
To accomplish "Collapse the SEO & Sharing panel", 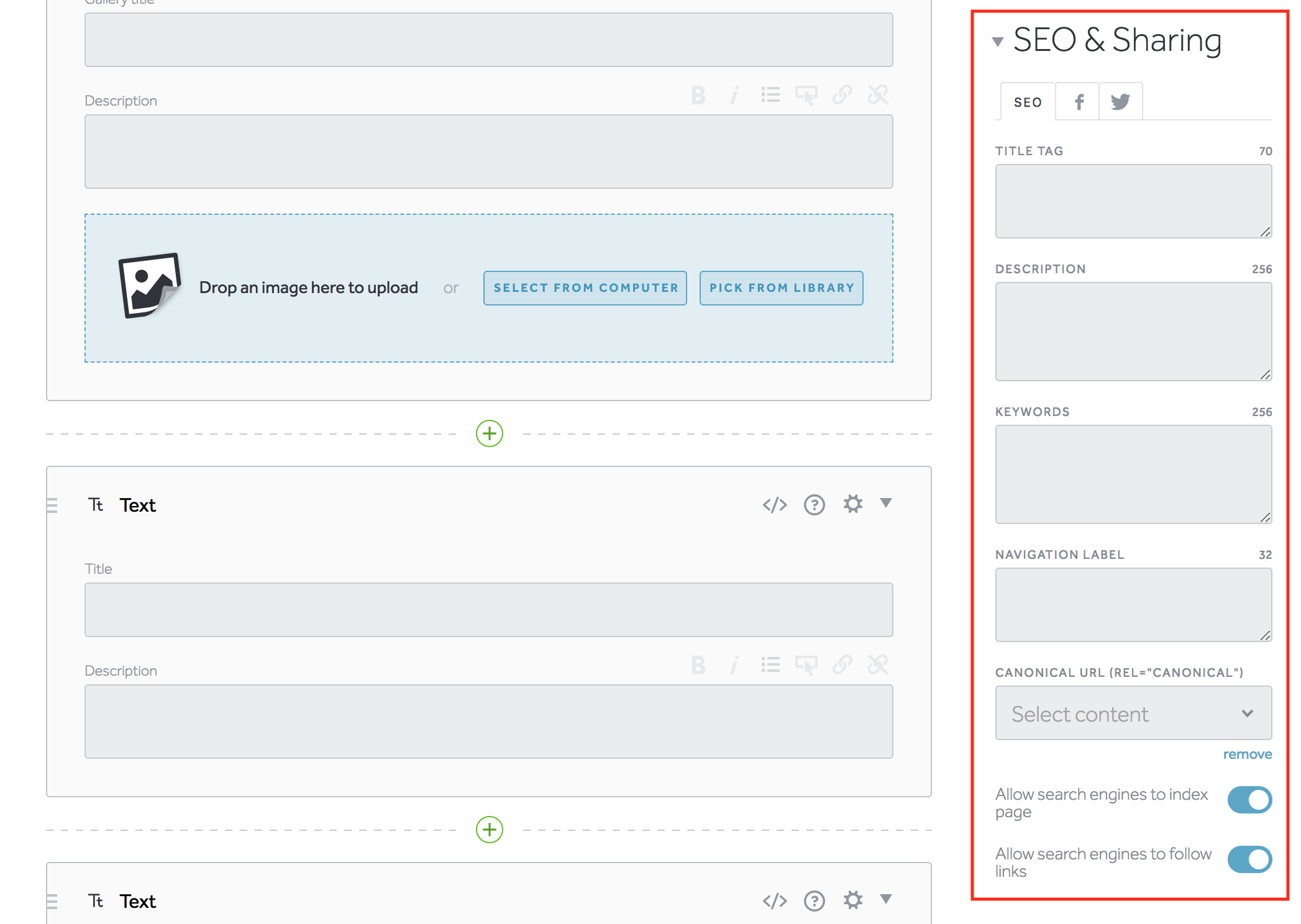I will click(x=998, y=42).
